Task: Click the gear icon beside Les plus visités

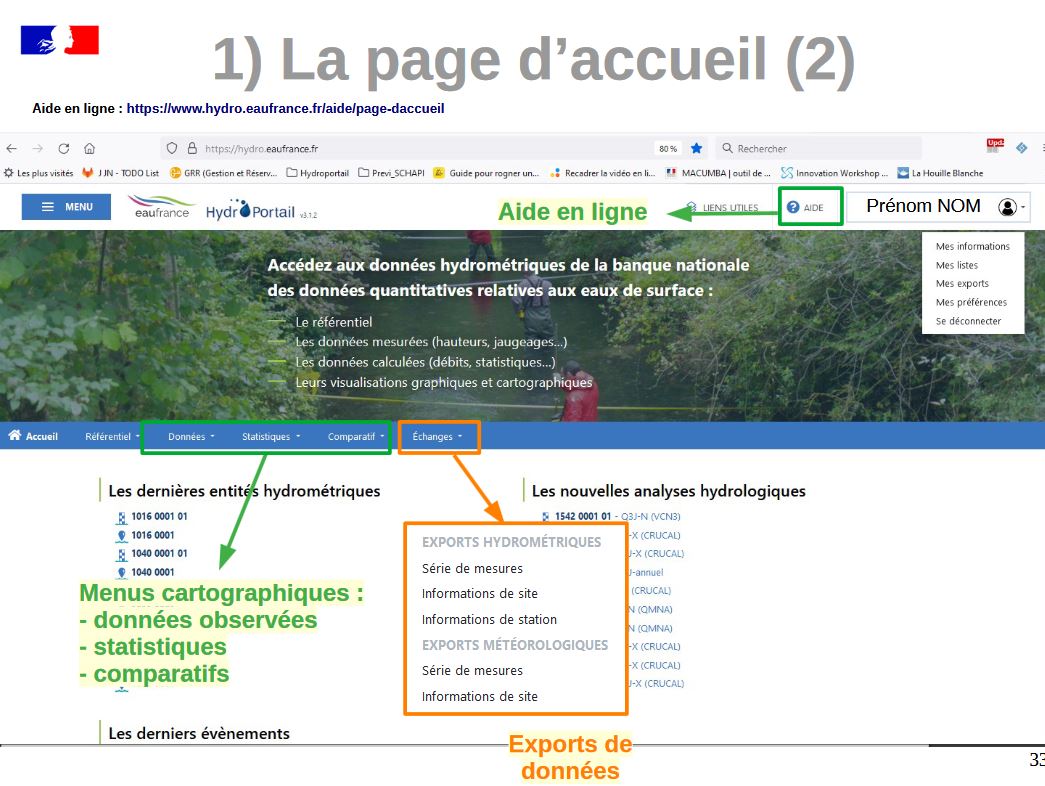Action: coord(9,173)
